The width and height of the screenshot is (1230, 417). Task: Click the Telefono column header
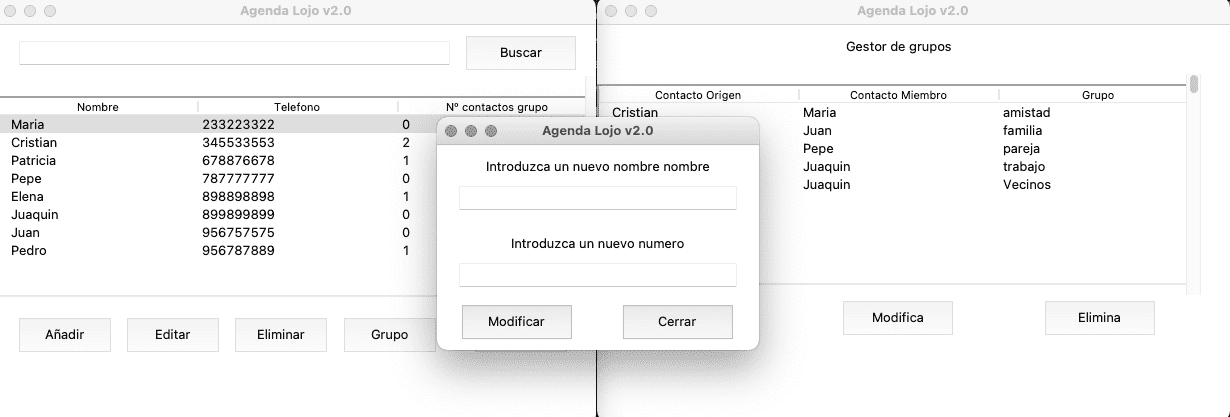click(x=297, y=107)
